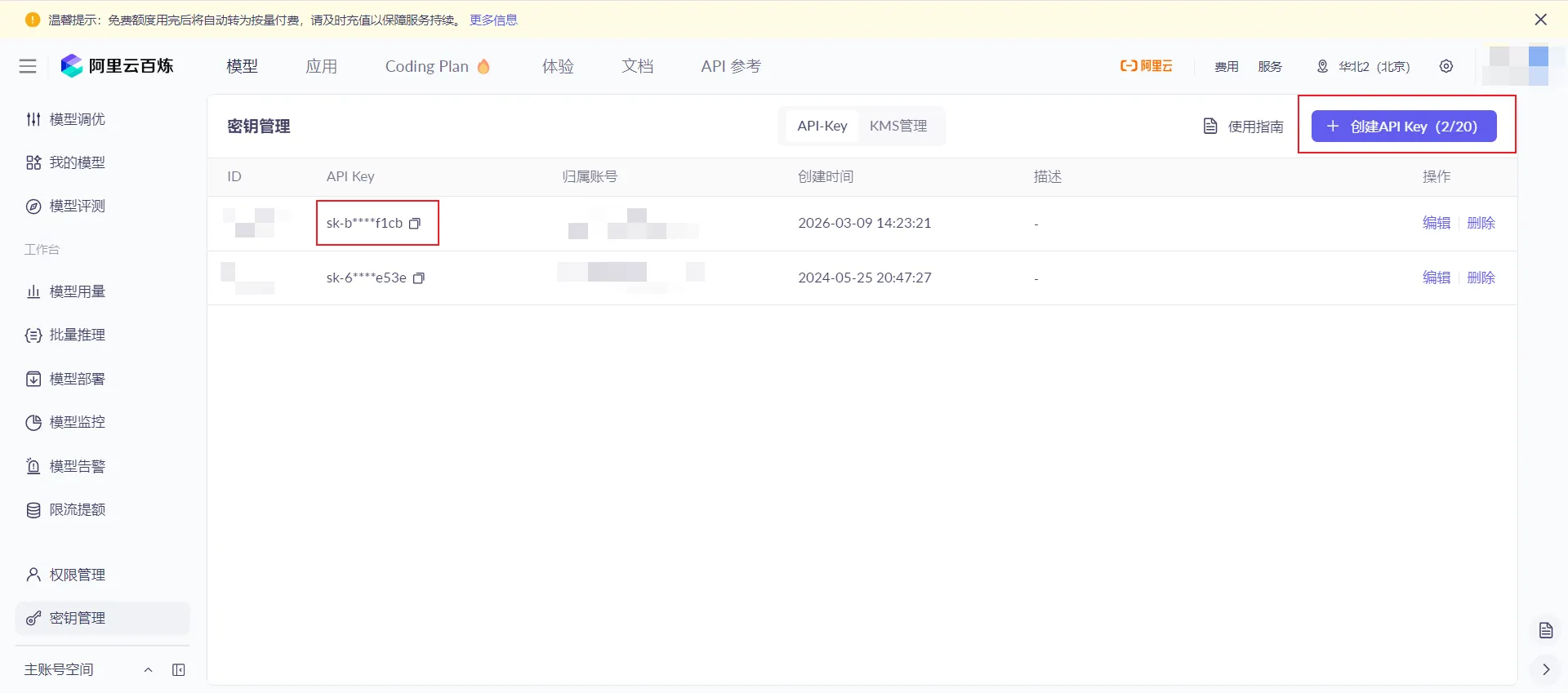This screenshot has height=693, width=1568.
Task: Open the settings gear icon
Action: point(1446,66)
